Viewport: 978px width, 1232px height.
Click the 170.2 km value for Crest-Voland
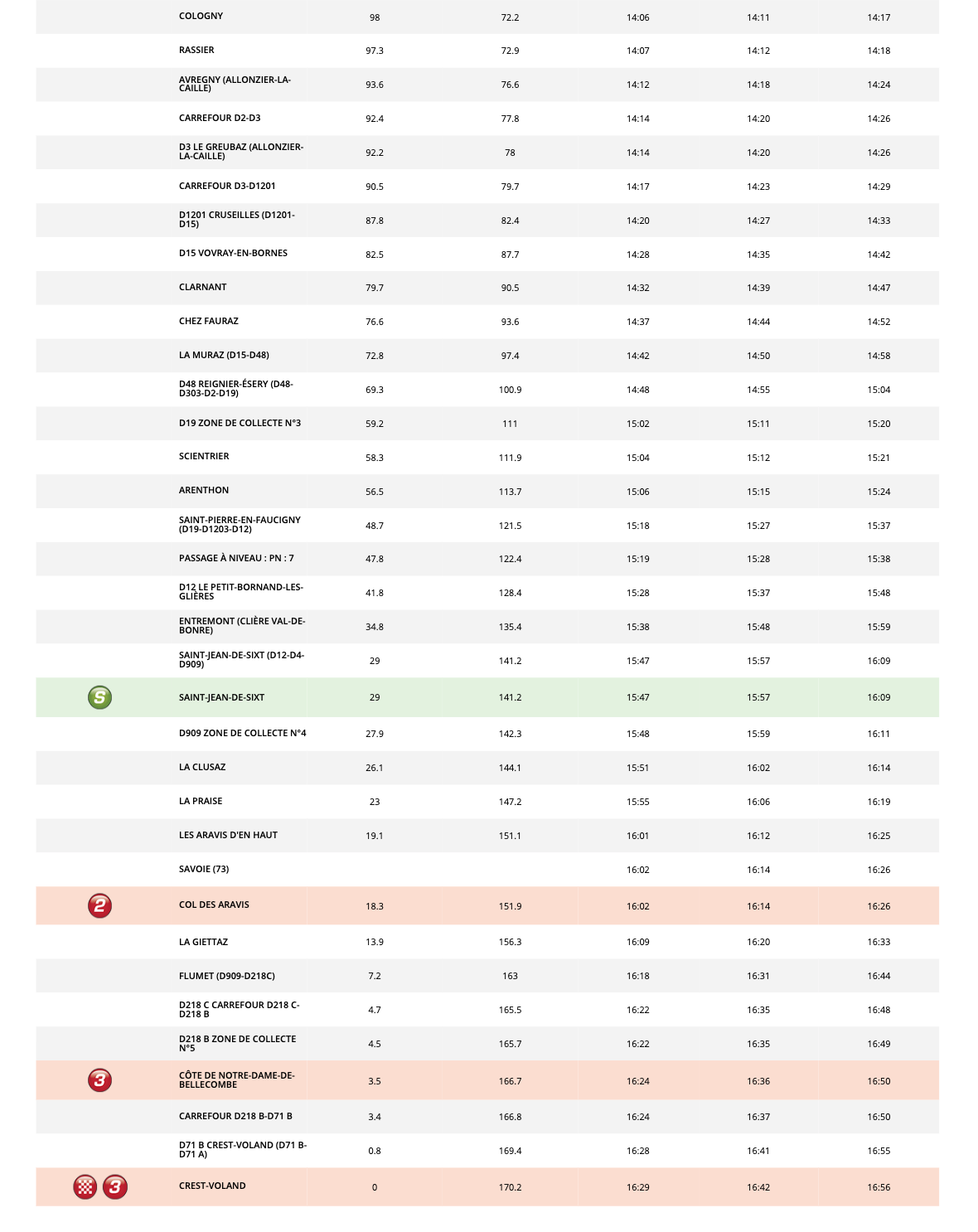510,1187
